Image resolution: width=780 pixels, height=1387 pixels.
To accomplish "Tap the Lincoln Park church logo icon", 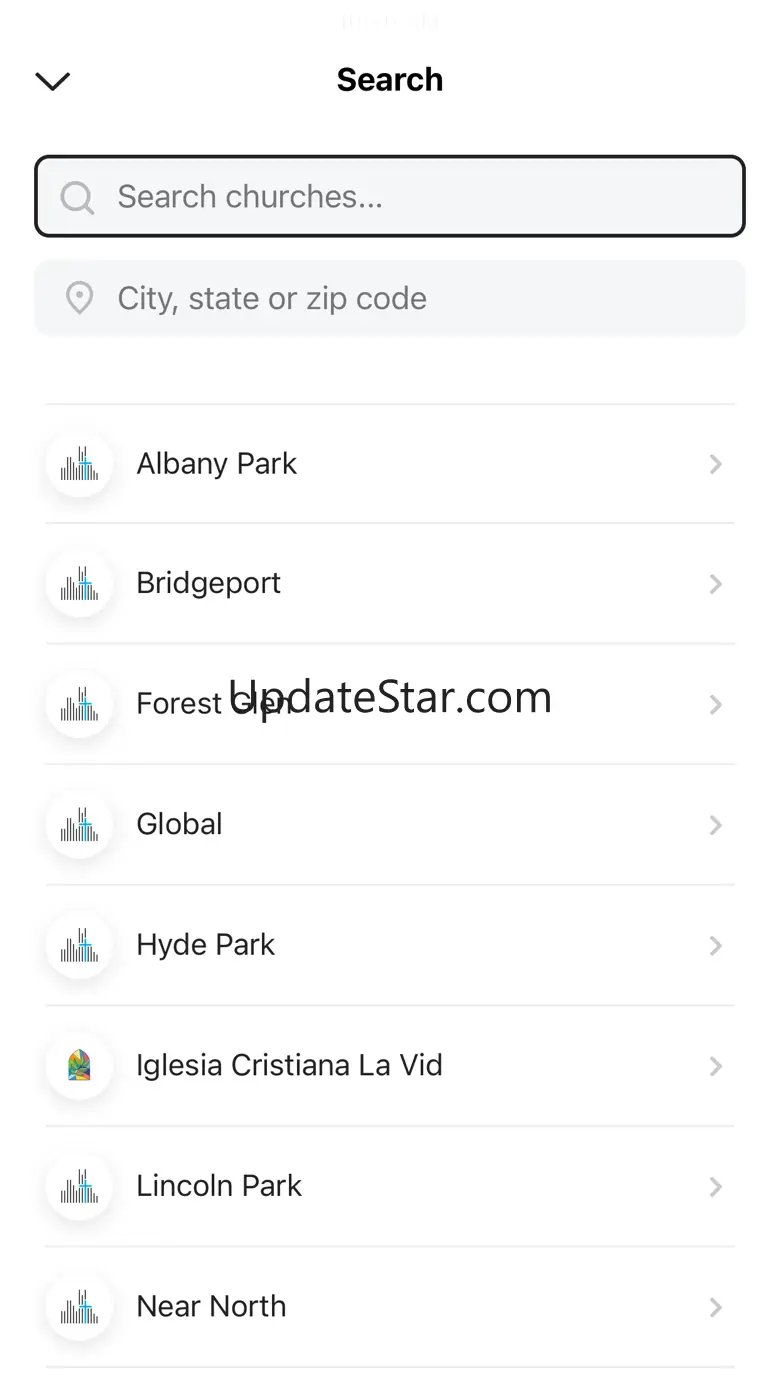I will coord(79,1187).
